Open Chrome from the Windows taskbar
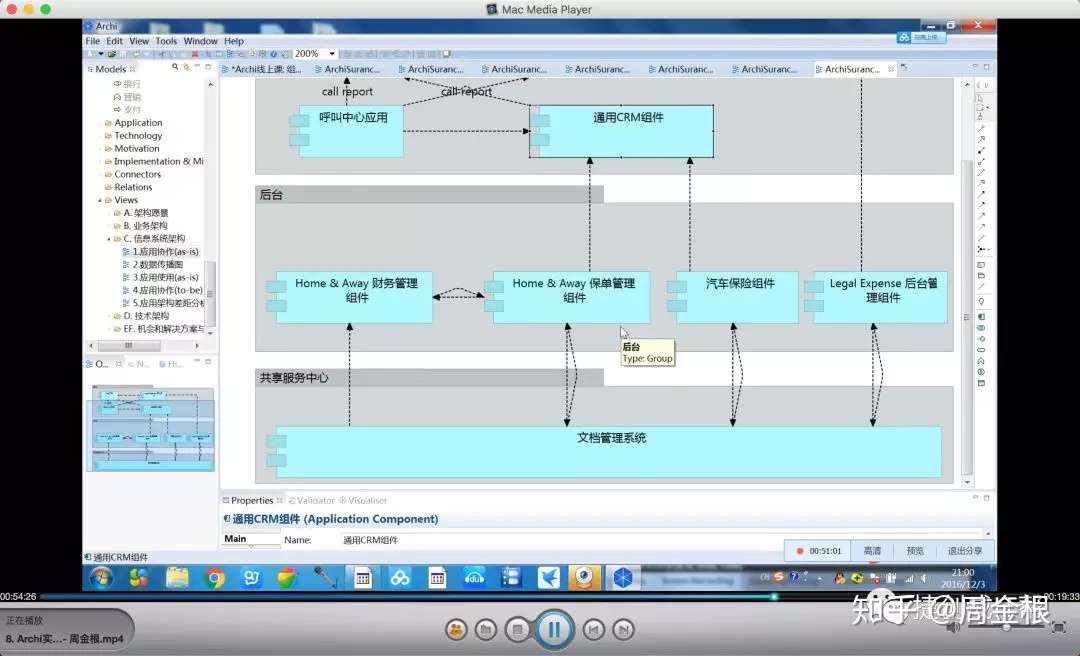 click(x=216, y=577)
